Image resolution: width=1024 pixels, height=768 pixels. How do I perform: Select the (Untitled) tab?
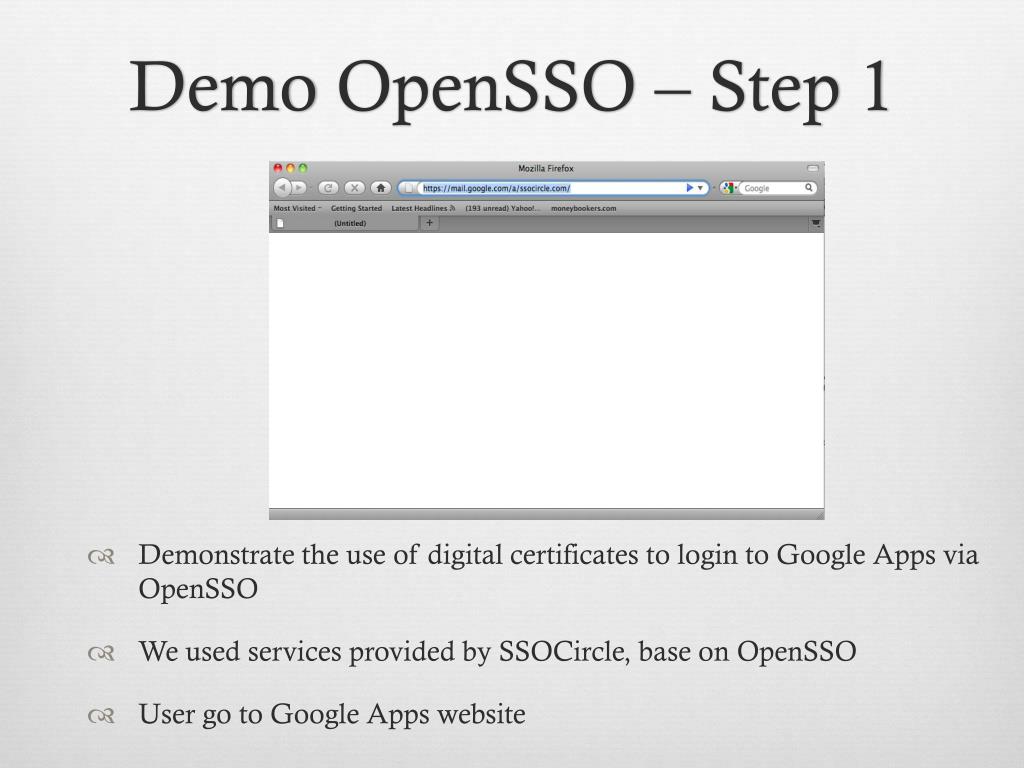pyautogui.click(x=344, y=223)
